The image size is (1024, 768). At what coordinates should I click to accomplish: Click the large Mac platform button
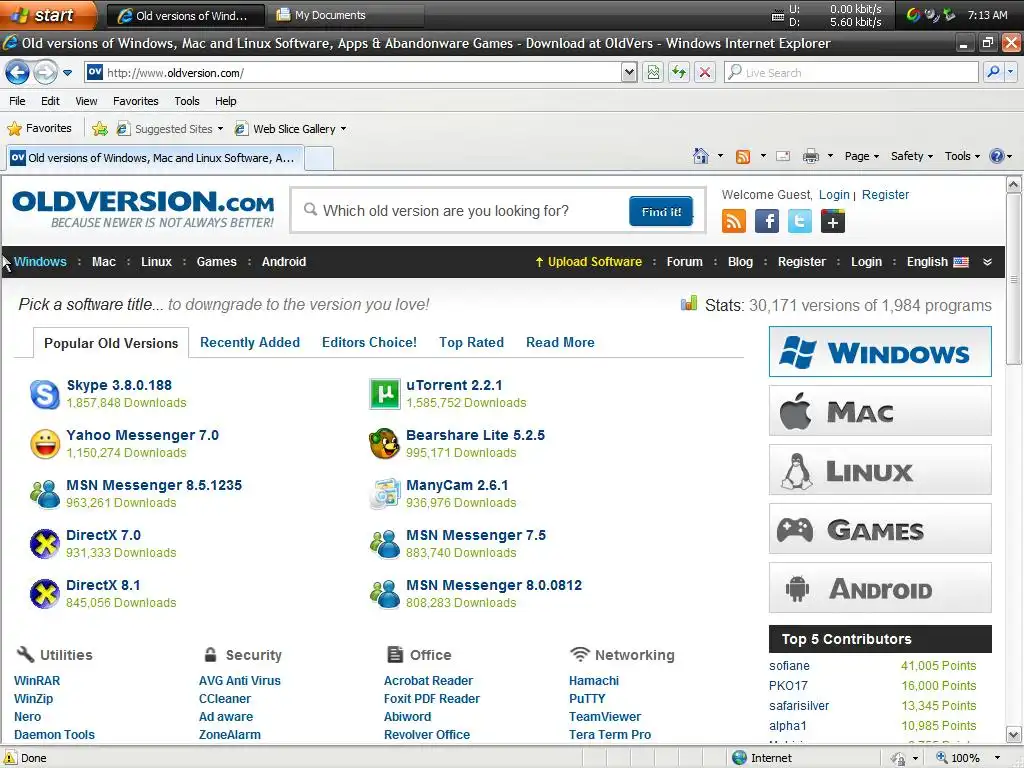click(x=880, y=411)
